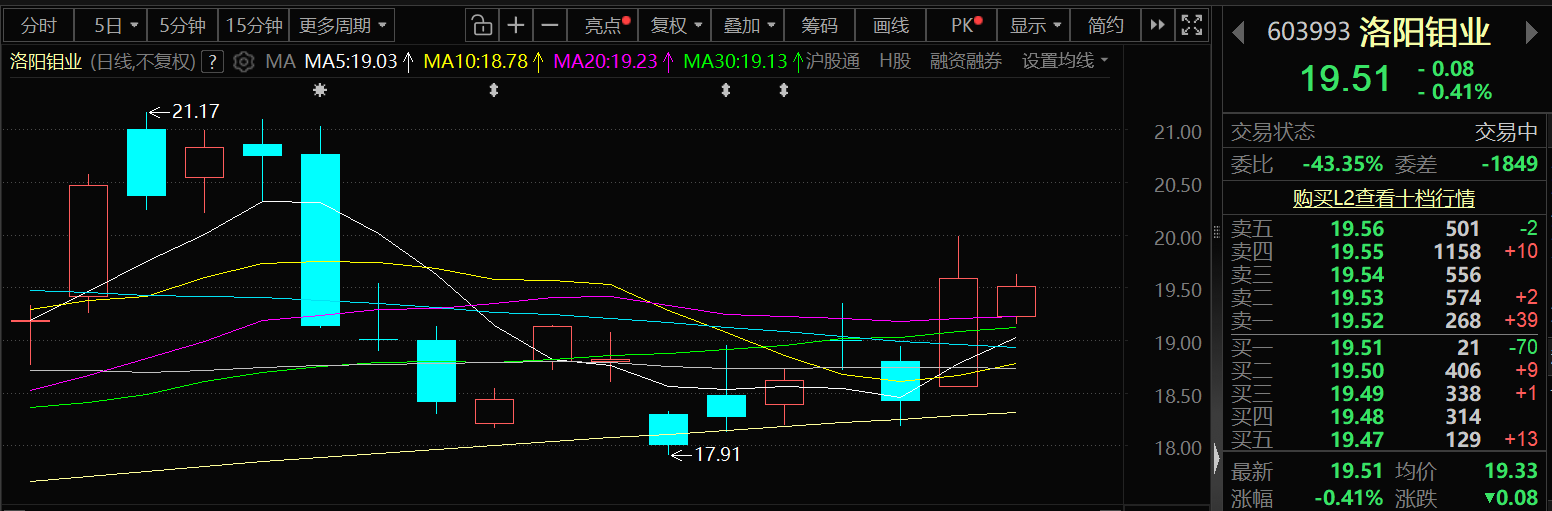Open the 显示 display dropdown
The image size is (1552, 511).
point(1034,25)
